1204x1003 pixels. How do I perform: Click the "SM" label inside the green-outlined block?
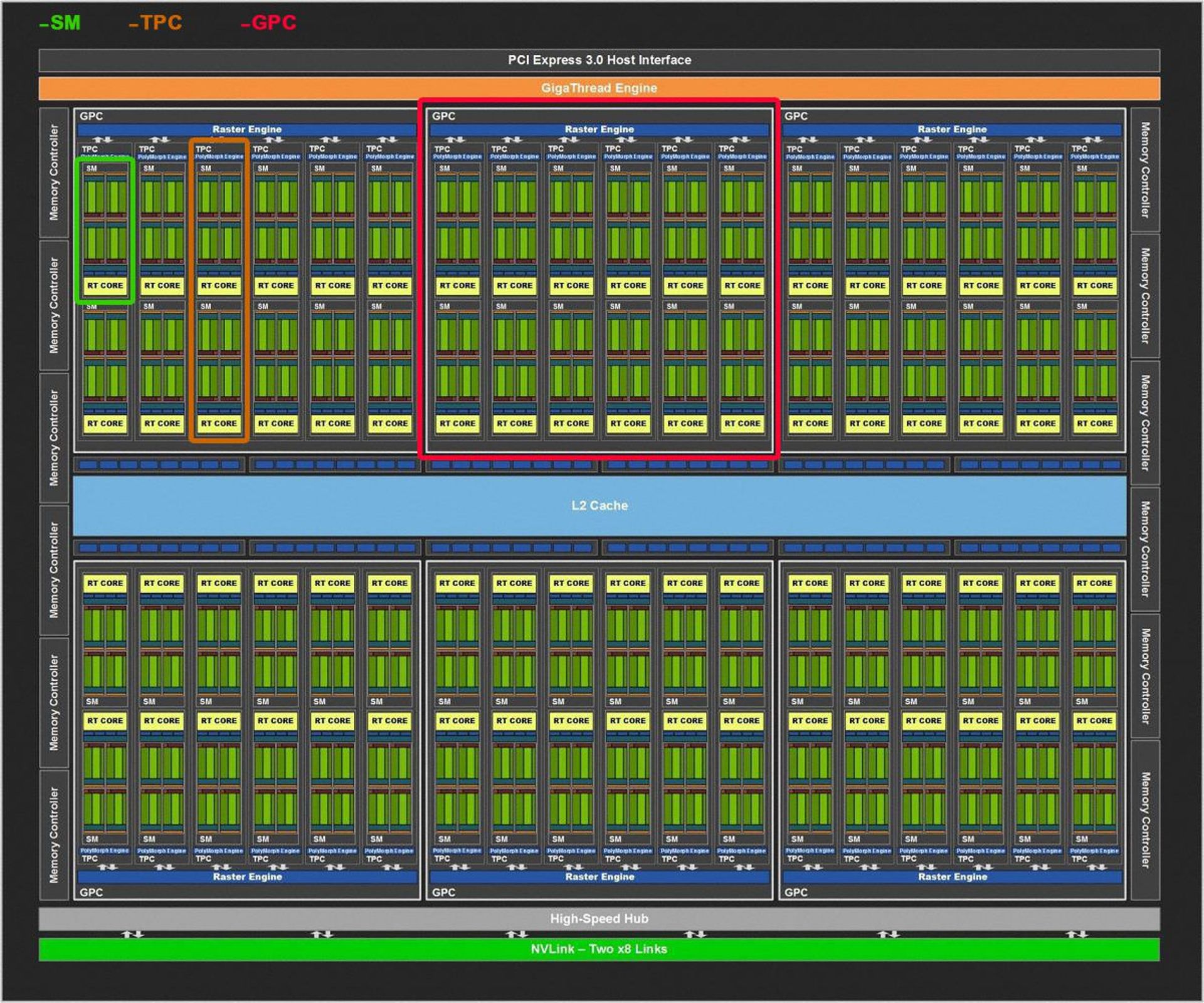[92, 169]
